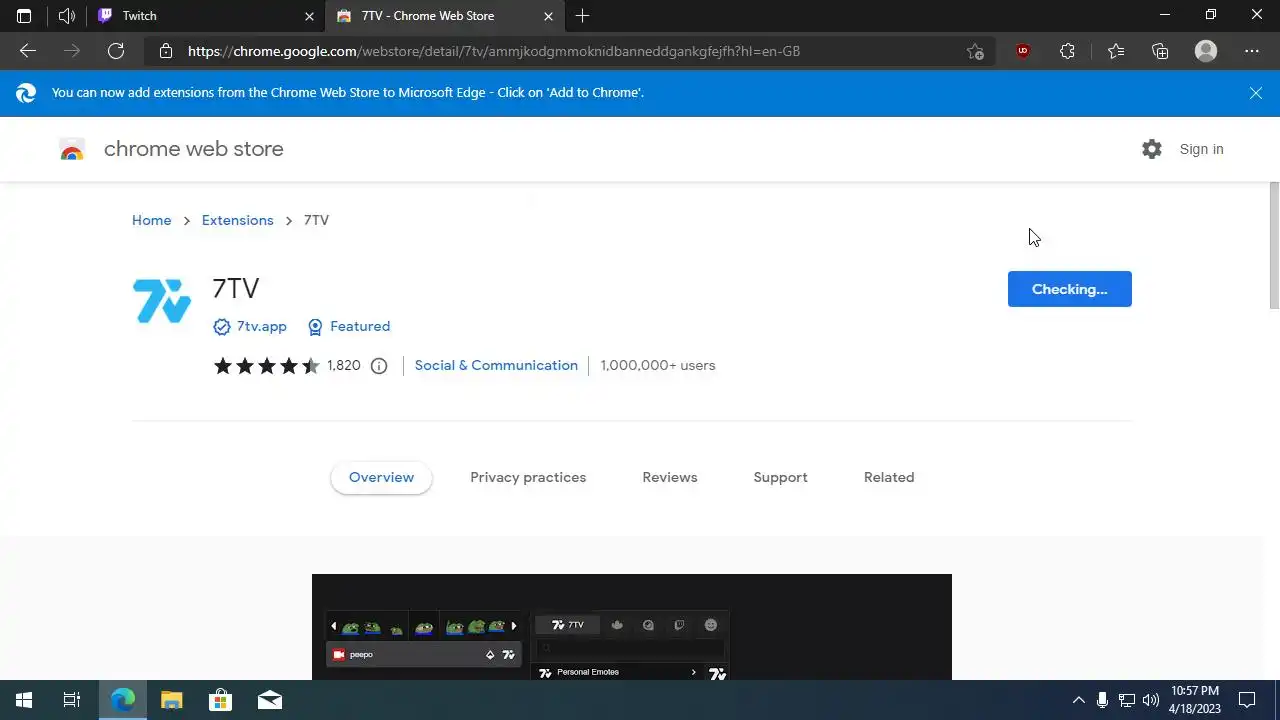Viewport: 1280px width, 720px height.
Task: Open the Support tab
Action: tap(780, 477)
